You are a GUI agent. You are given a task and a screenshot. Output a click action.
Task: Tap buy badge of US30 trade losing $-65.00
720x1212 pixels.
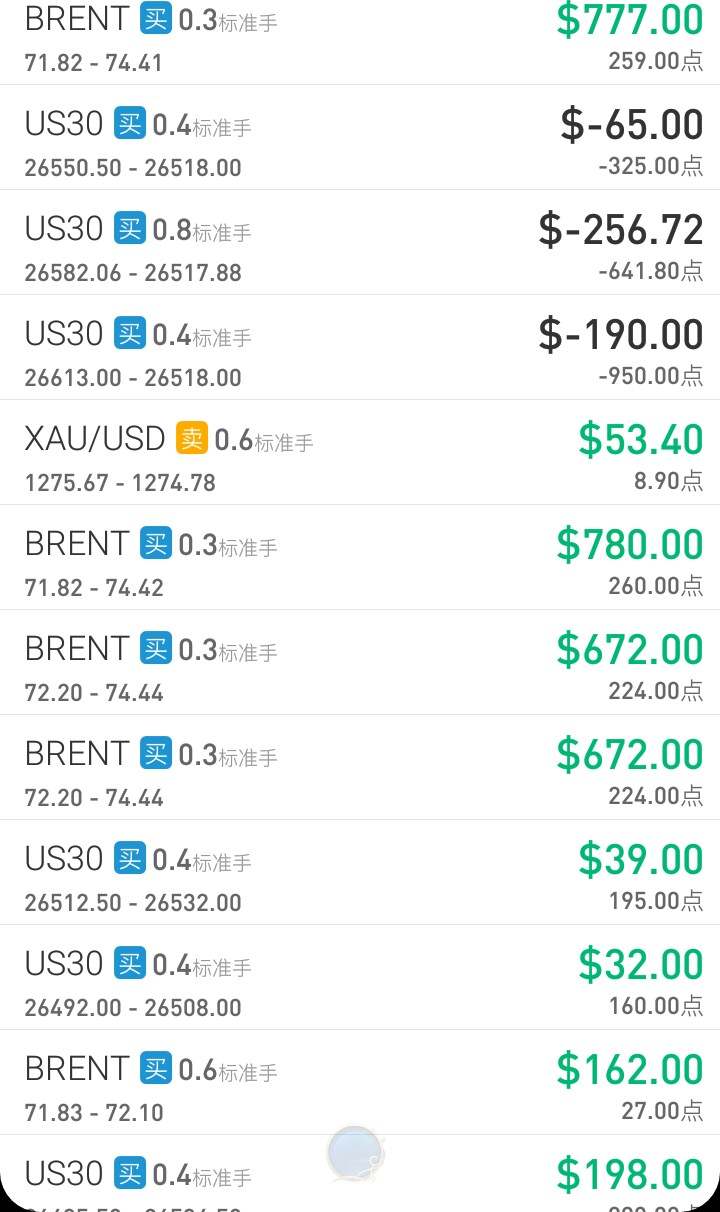tap(130, 123)
